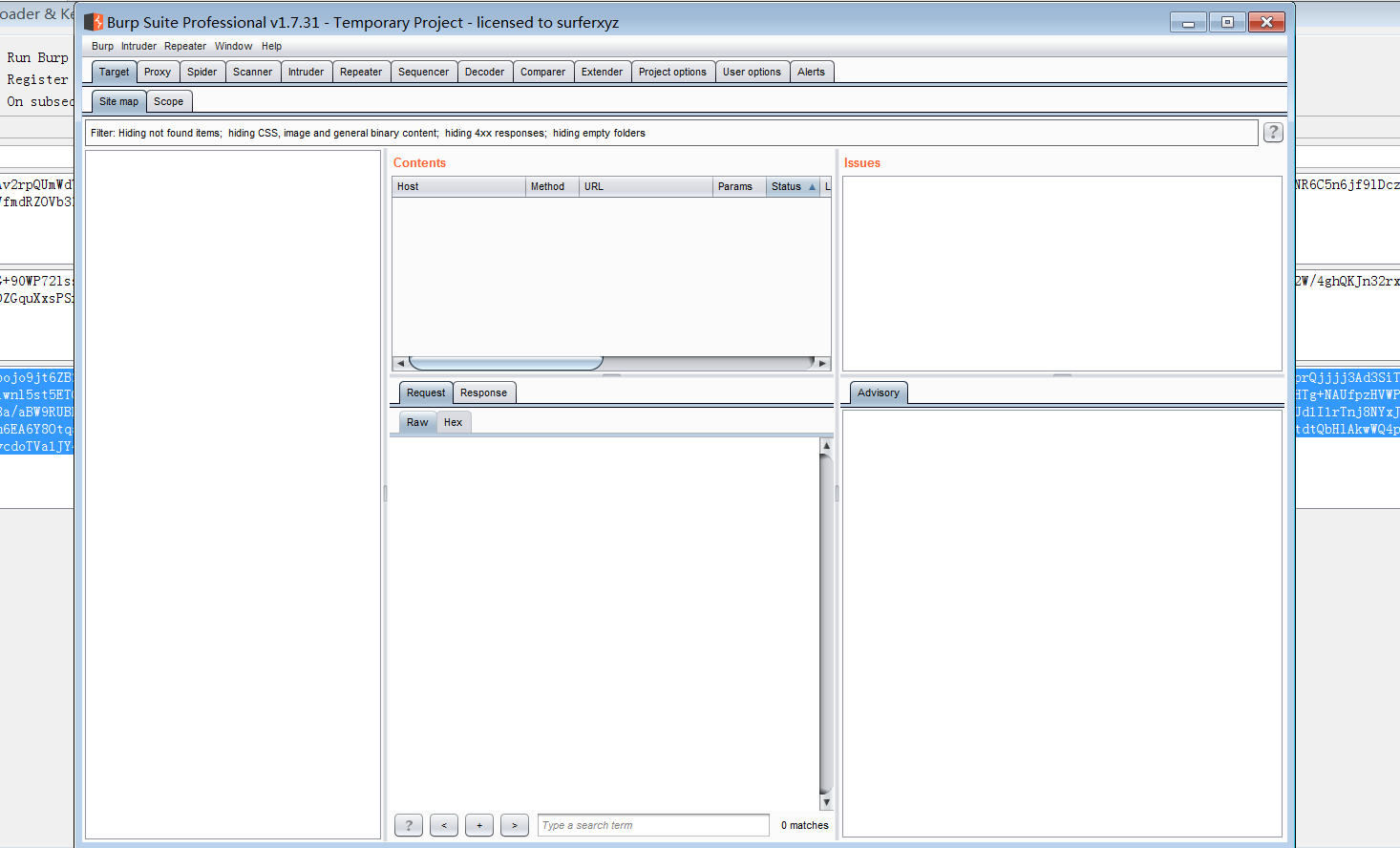Close the Burp Suite window
Screen dimensions: 1400x848
pos(1266,22)
